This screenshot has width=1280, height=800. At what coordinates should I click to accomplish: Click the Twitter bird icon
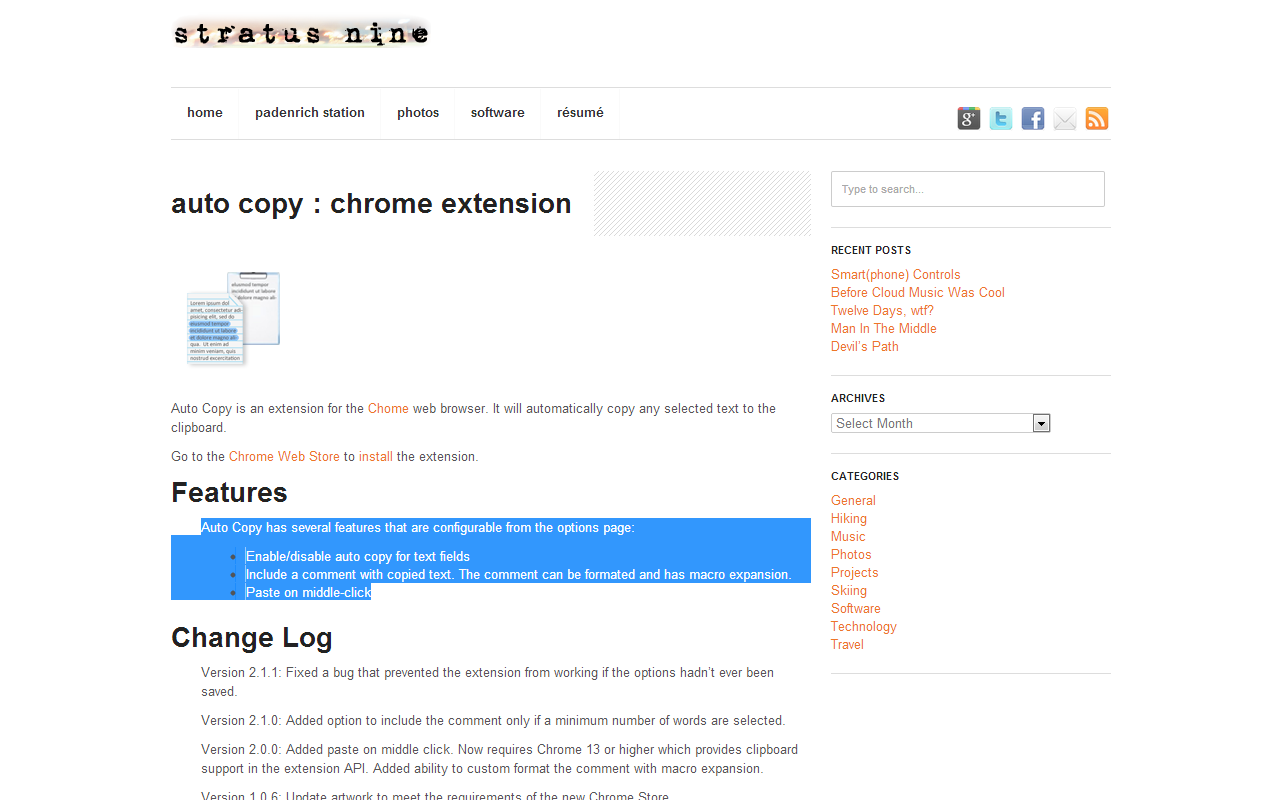point(1000,118)
